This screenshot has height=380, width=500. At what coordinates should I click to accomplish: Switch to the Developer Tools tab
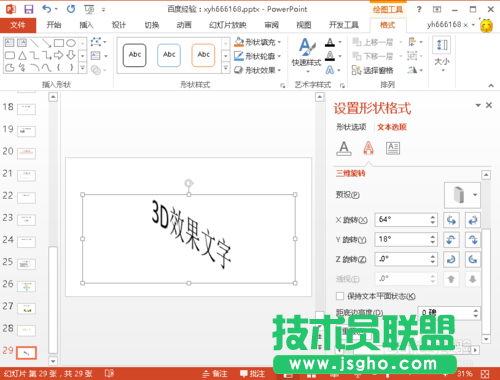pos(344,25)
